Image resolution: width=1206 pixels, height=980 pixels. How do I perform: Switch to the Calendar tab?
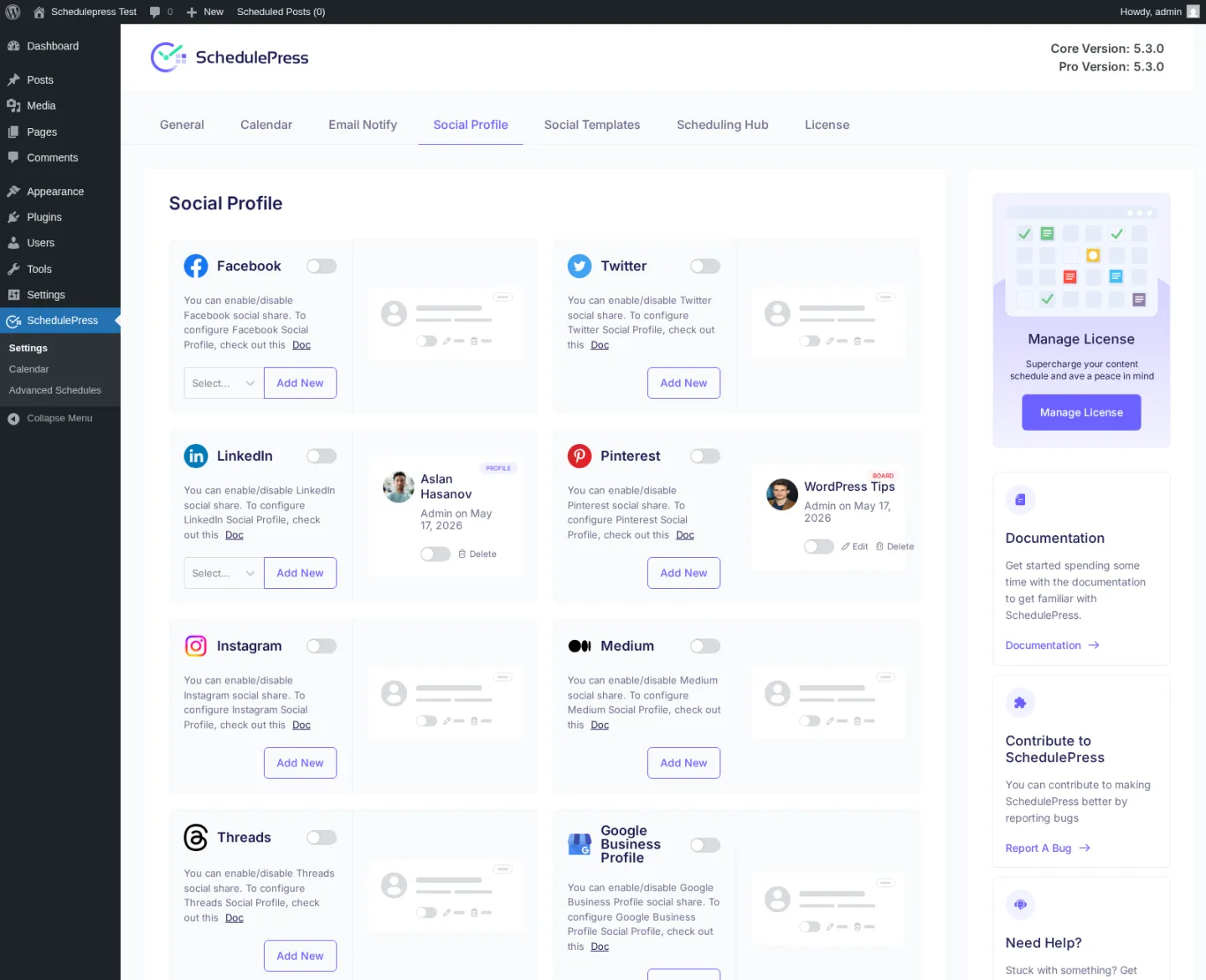pos(266,125)
